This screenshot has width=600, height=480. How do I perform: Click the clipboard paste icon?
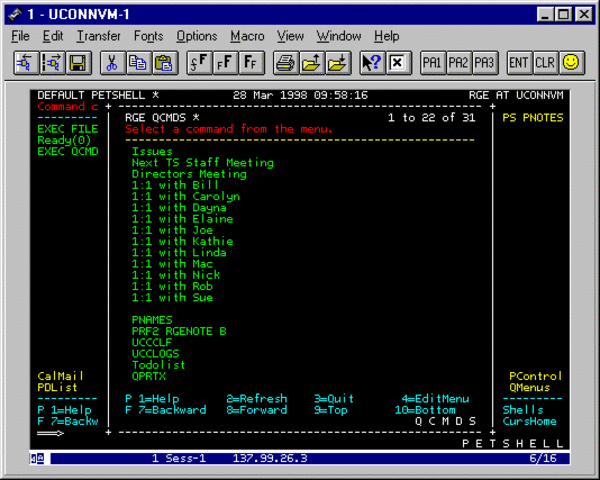click(x=165, y=63)
